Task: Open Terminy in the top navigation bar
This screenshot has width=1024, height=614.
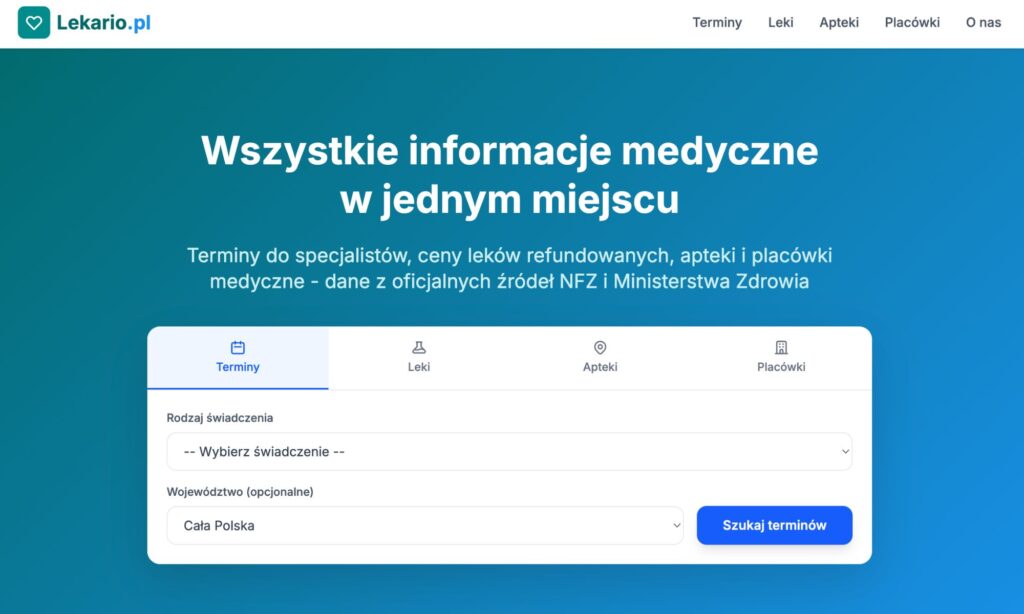Action: click(x=717, y=23)
